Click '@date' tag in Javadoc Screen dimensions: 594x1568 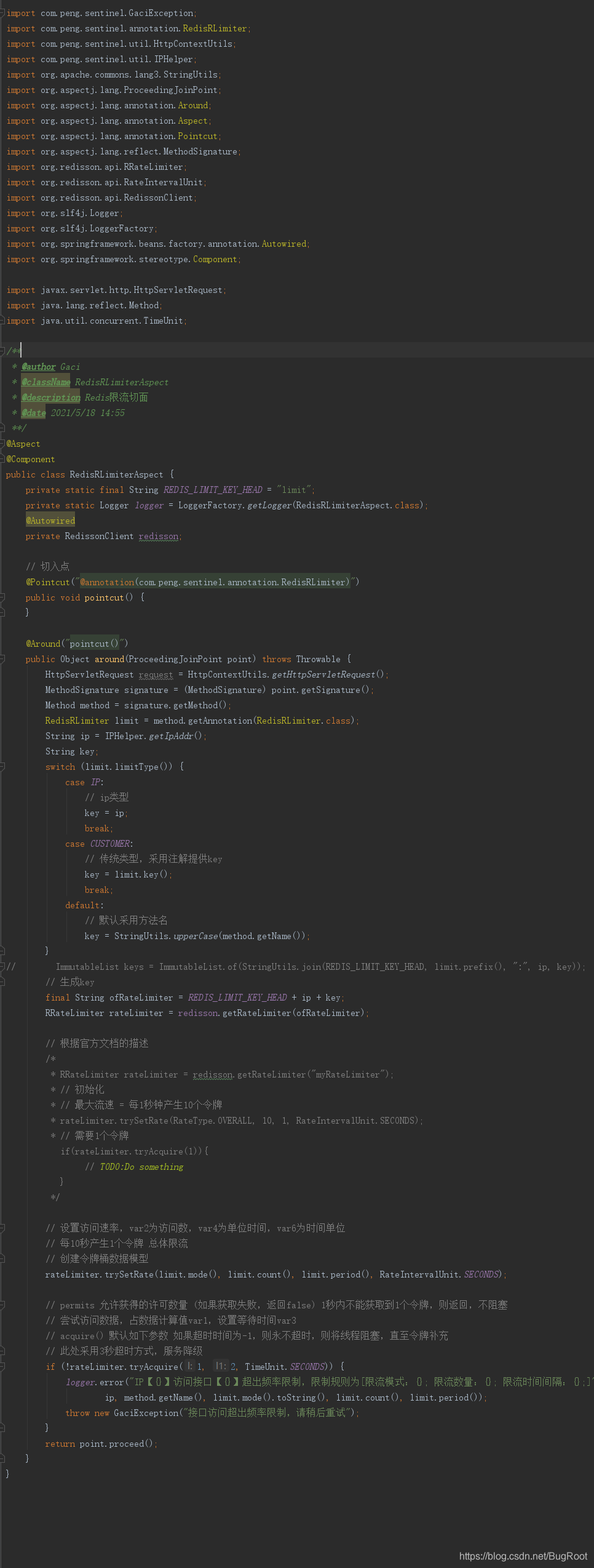point(34,413)
